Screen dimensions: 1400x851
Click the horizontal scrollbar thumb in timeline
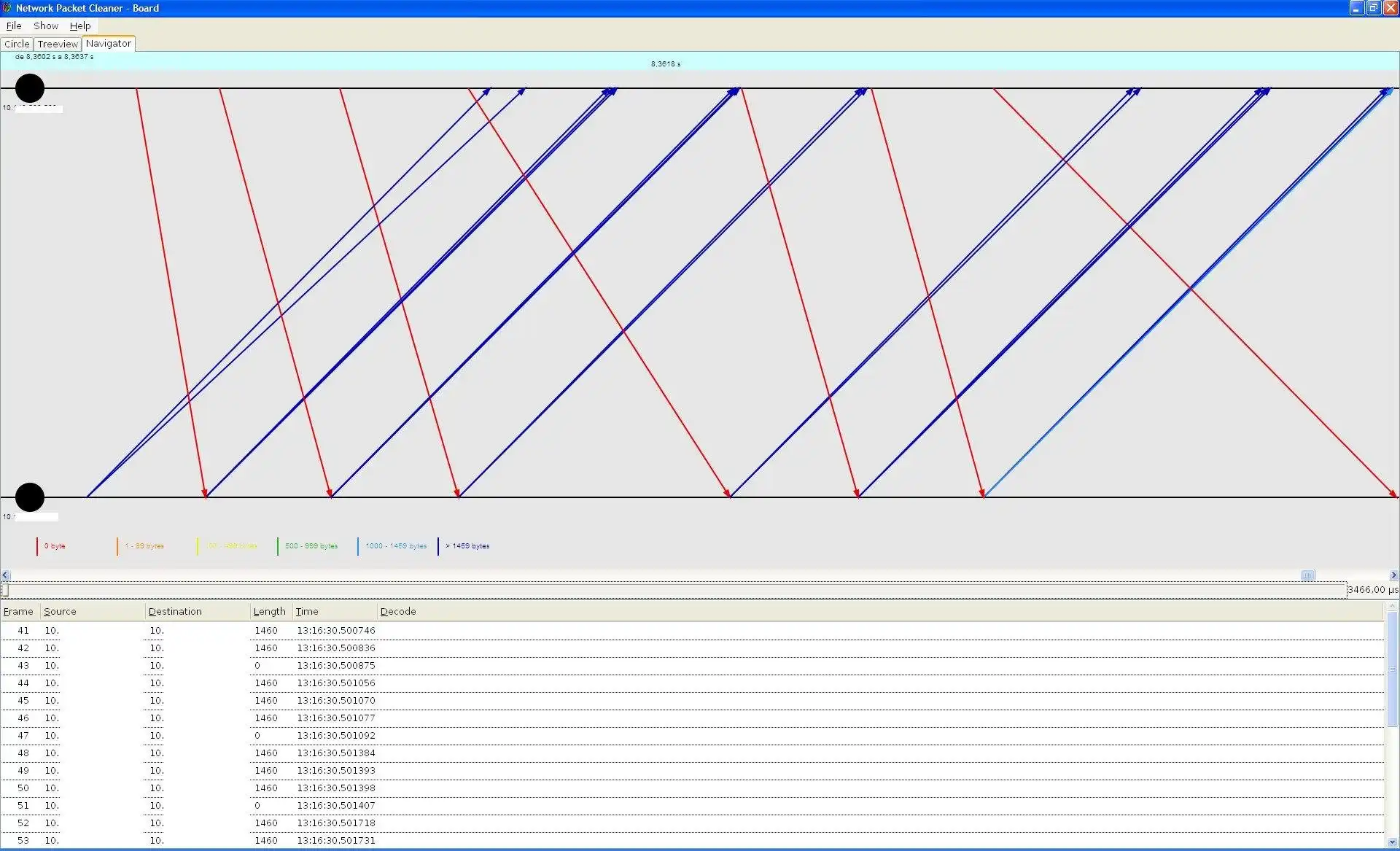[x=1308, y=575]
